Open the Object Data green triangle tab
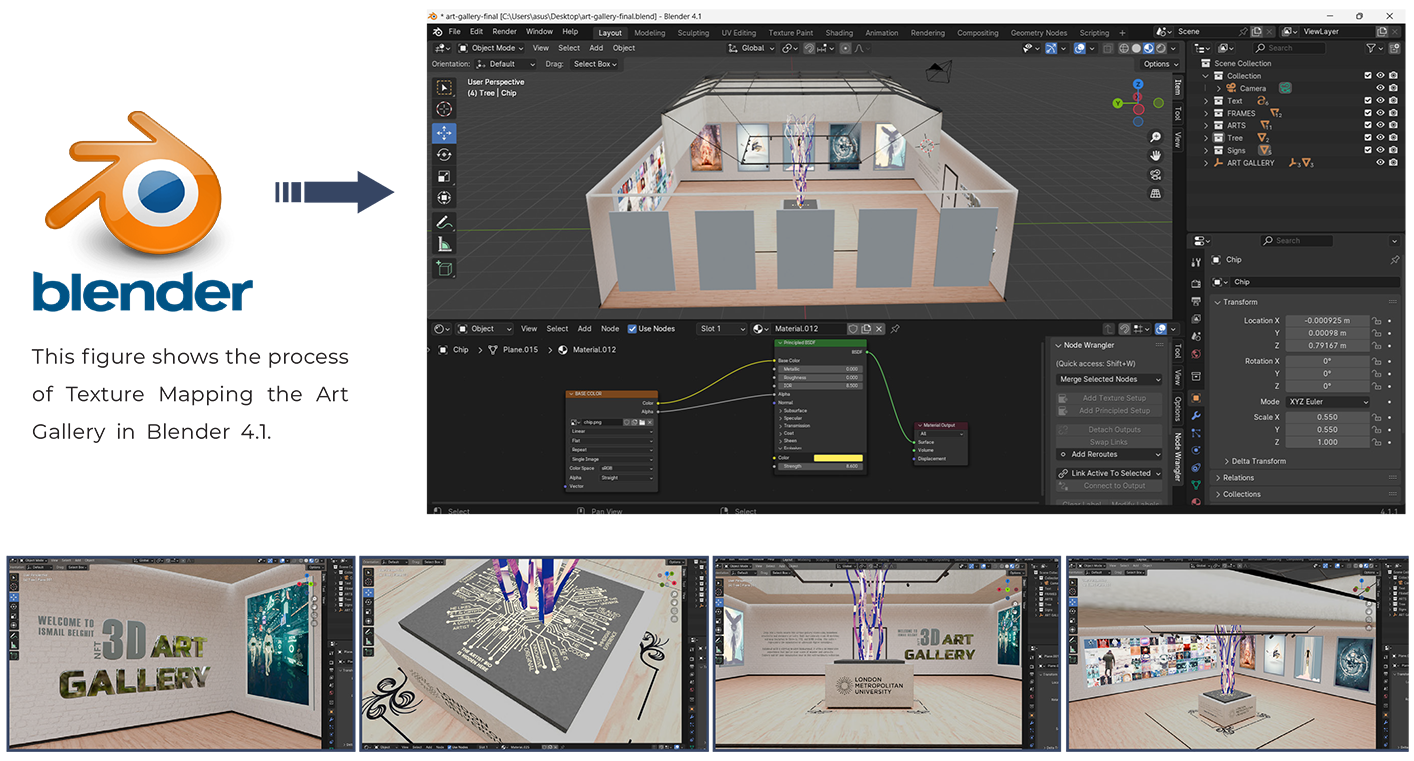The height and width of the screenshot is (761, 1414). pos(1196,485)
